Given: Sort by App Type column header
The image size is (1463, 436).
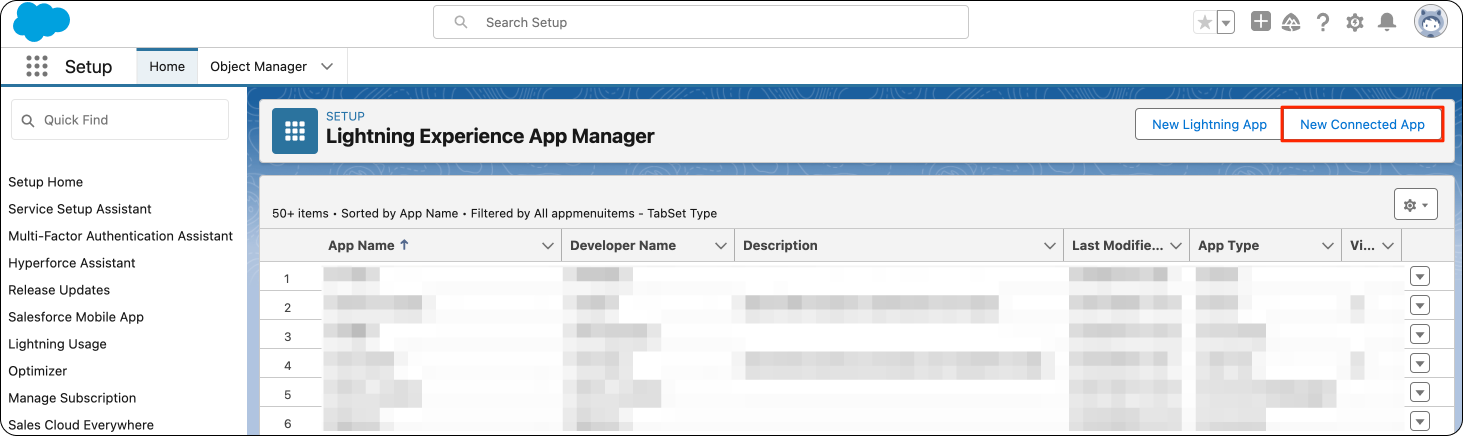Looking at the screenshot, I should coord(1228,245).
